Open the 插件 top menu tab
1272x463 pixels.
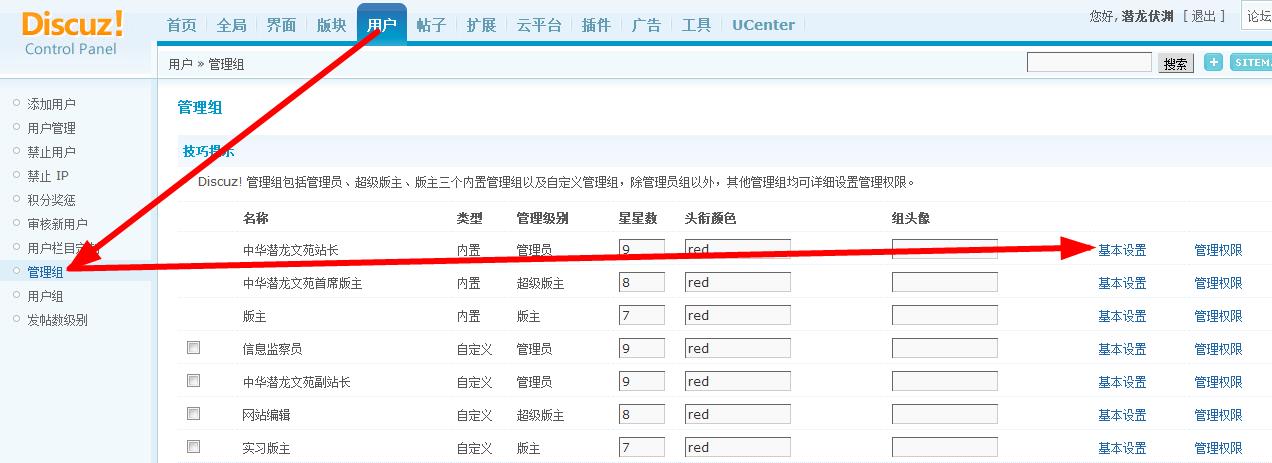596,25
